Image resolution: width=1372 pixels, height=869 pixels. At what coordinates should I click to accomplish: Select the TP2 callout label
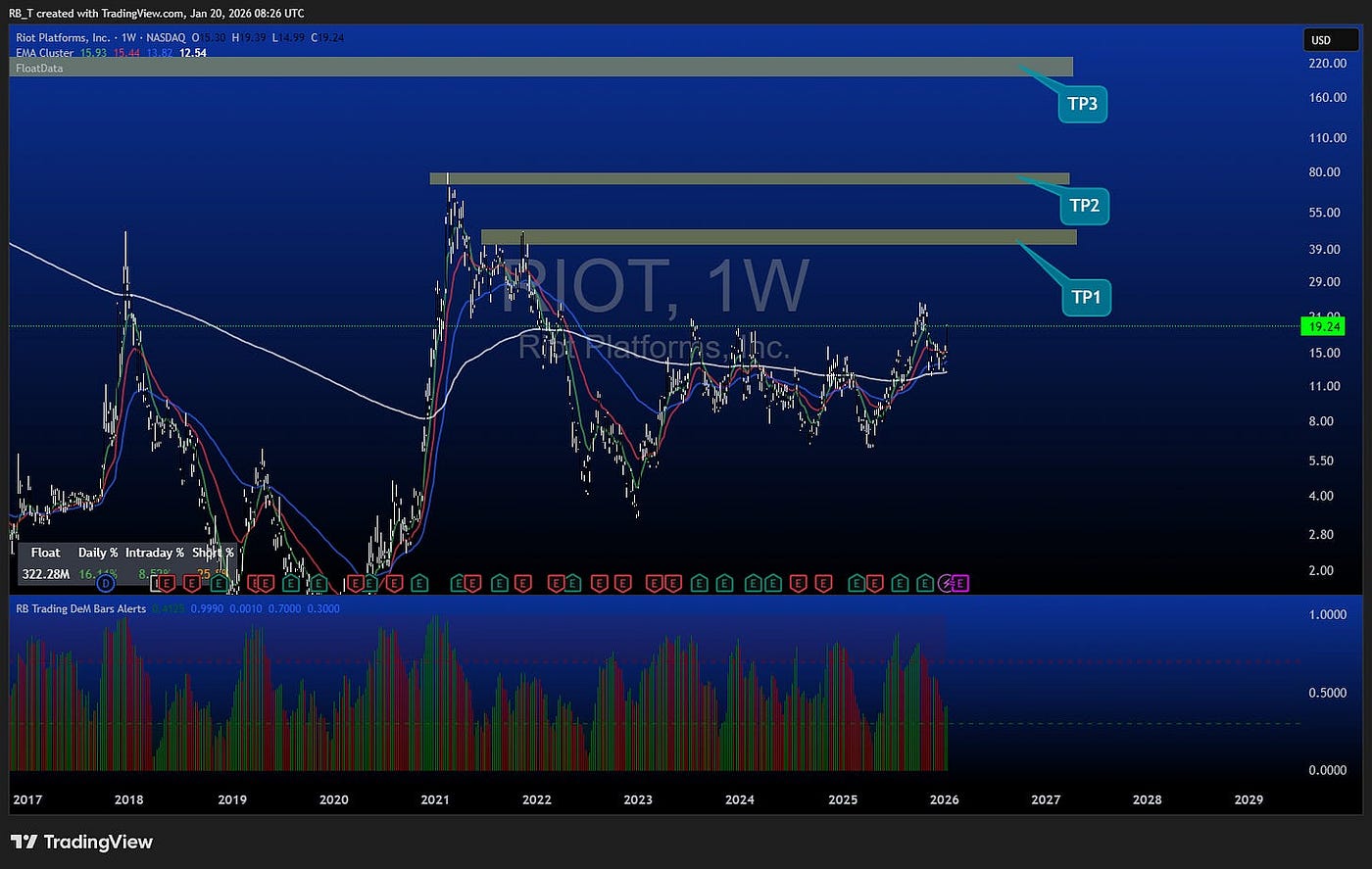point(1084,205)
